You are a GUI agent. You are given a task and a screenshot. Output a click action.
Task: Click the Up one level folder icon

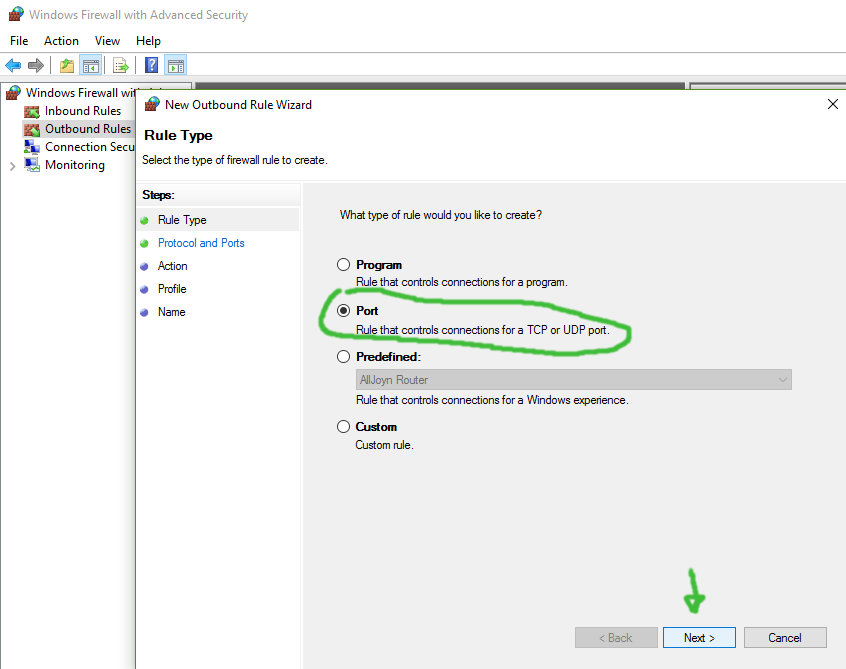tap(67, 66)
